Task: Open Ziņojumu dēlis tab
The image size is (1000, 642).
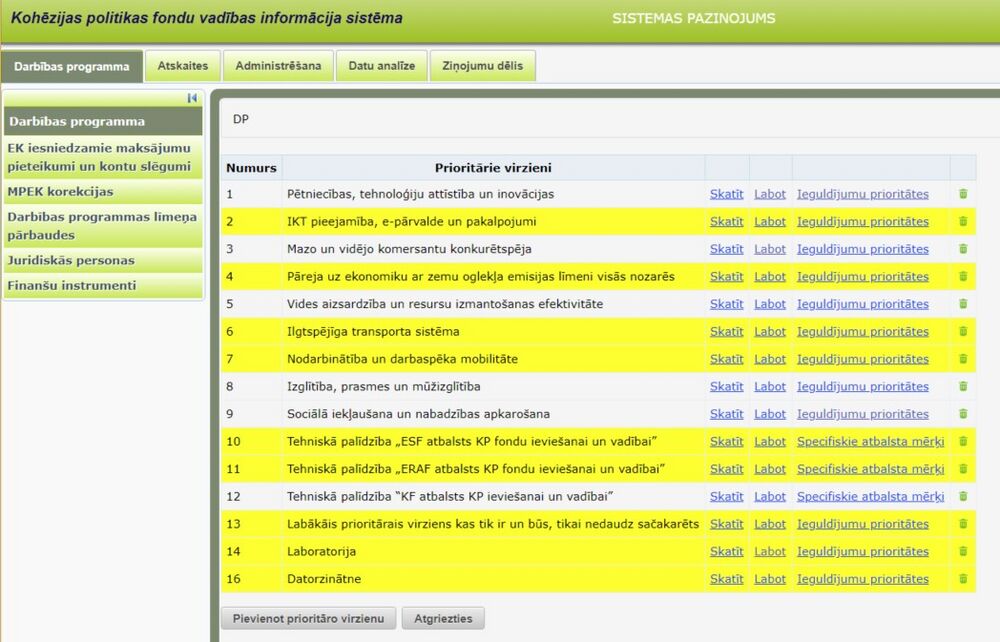Action: tap(483, 66)
